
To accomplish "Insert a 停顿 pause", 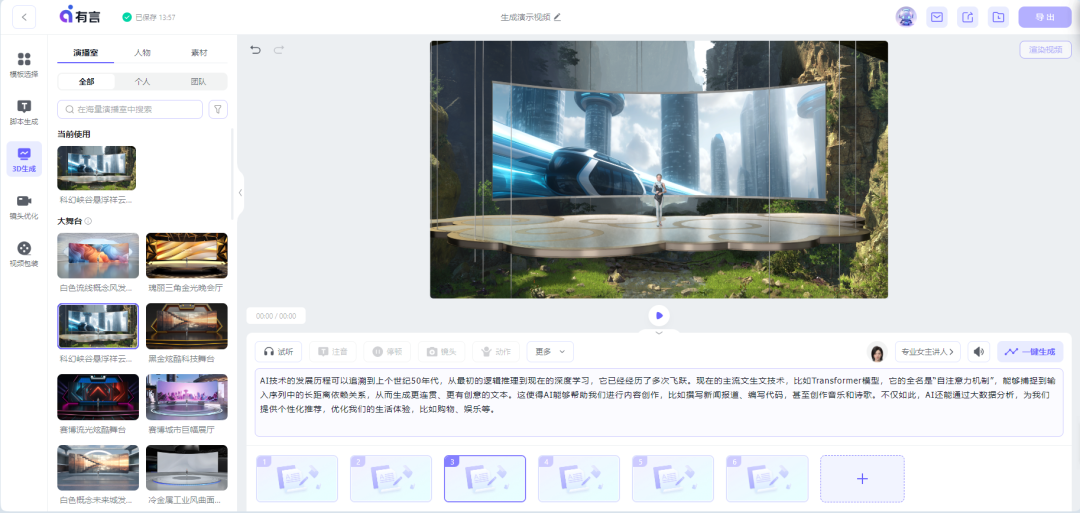I will click(x=387, y=352).
